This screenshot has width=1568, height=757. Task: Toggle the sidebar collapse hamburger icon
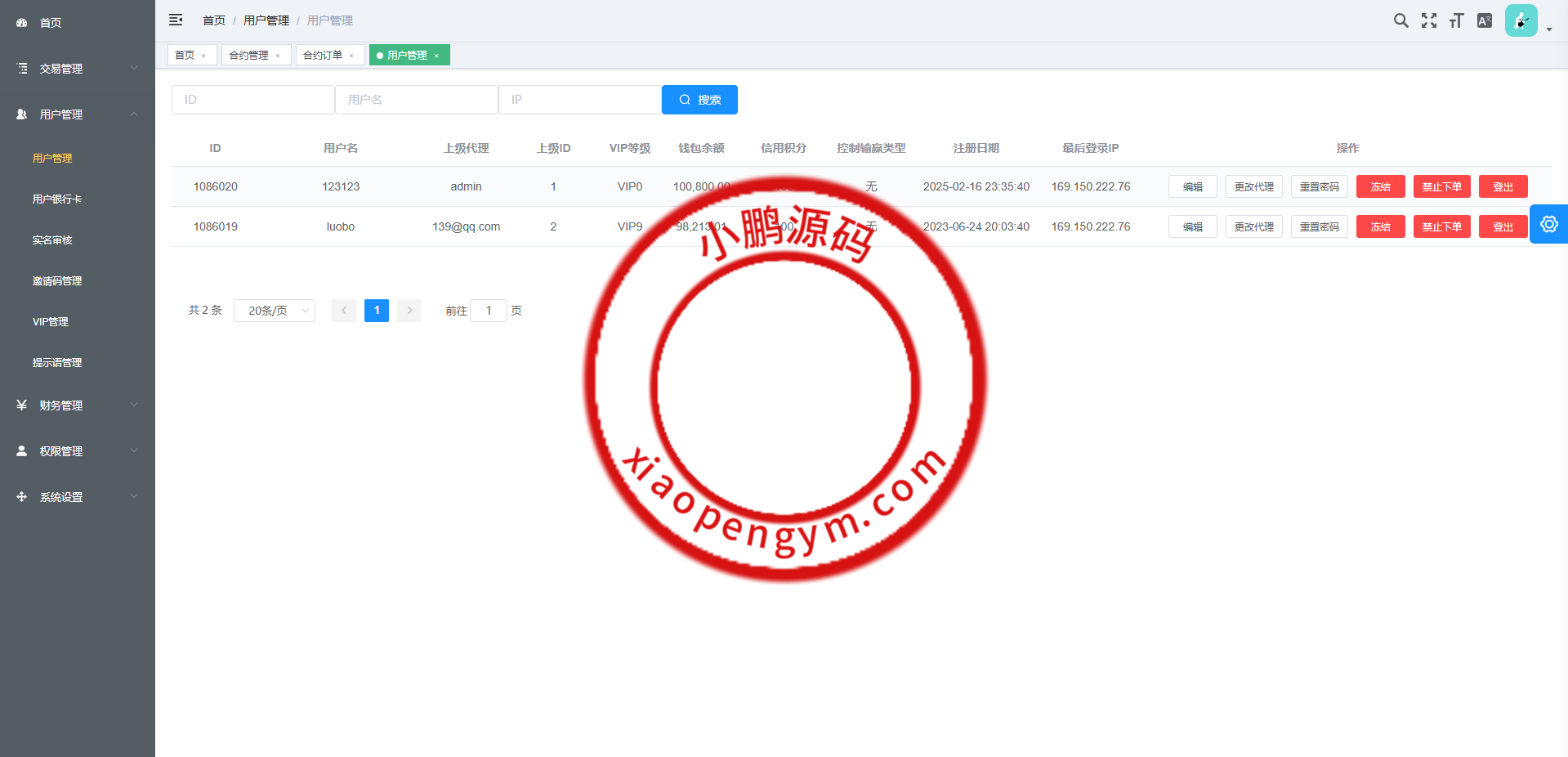point(176,20)
